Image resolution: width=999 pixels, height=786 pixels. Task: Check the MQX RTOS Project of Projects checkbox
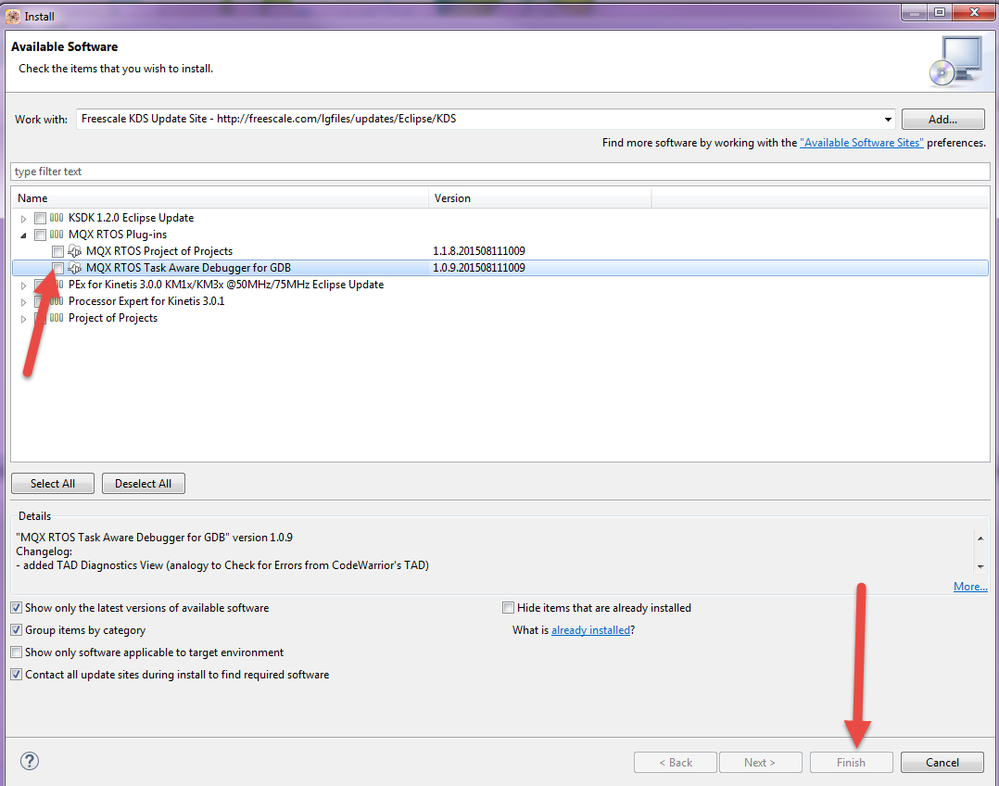[58, 251]
